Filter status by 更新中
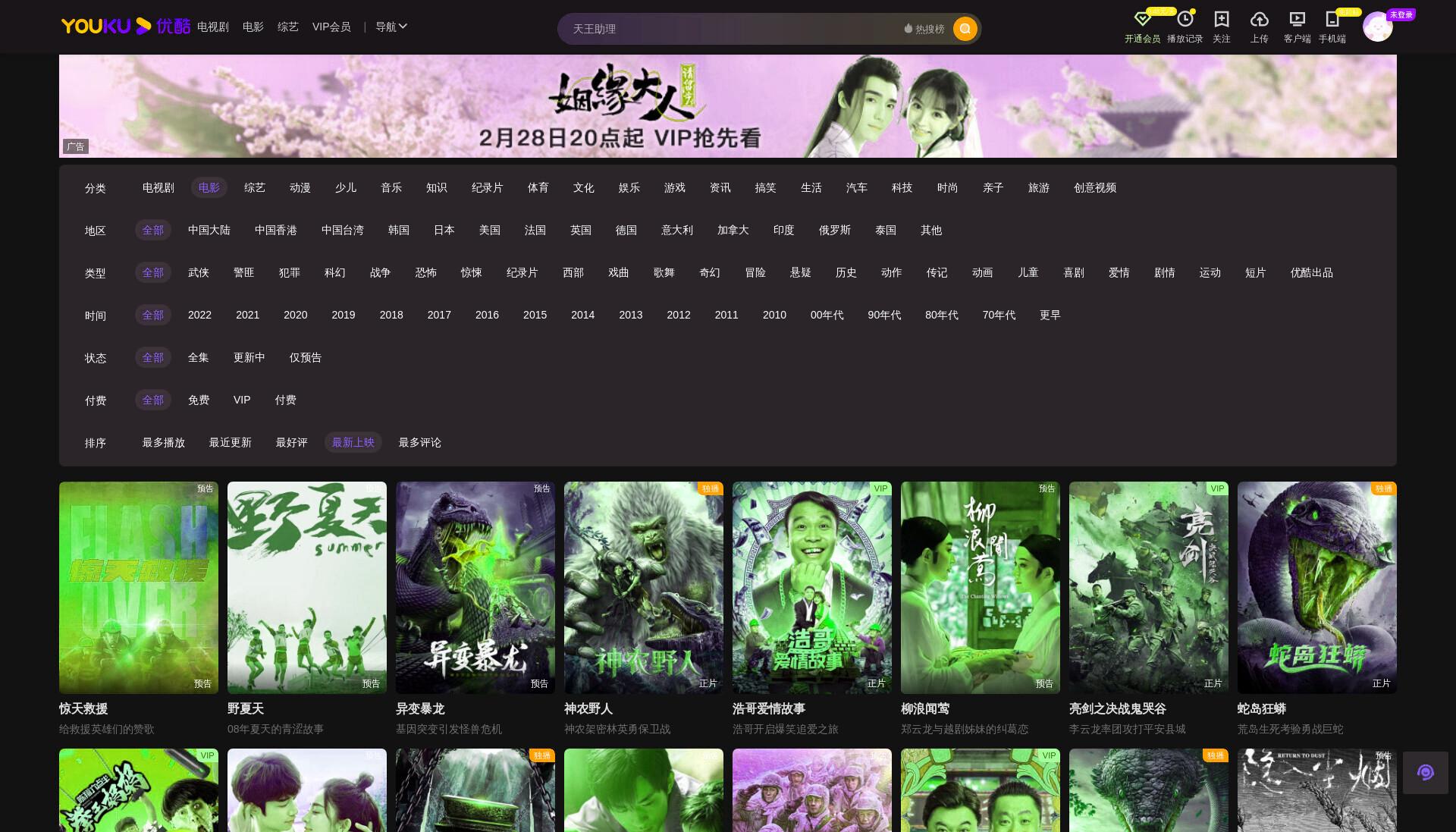The image size is (1456, 832). point(249,357)
